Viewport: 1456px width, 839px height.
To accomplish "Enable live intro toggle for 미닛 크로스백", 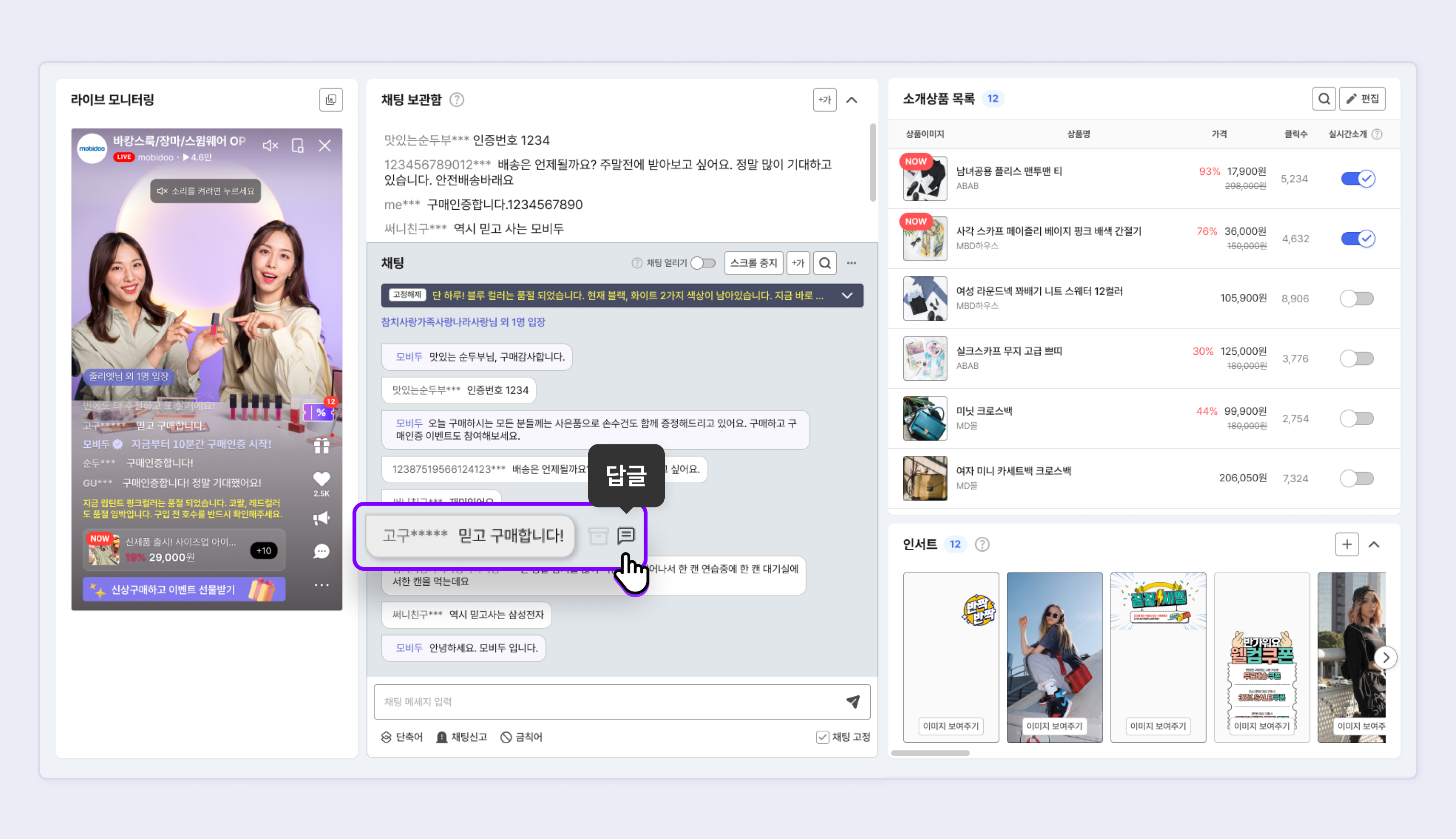I will point(1356,419).
